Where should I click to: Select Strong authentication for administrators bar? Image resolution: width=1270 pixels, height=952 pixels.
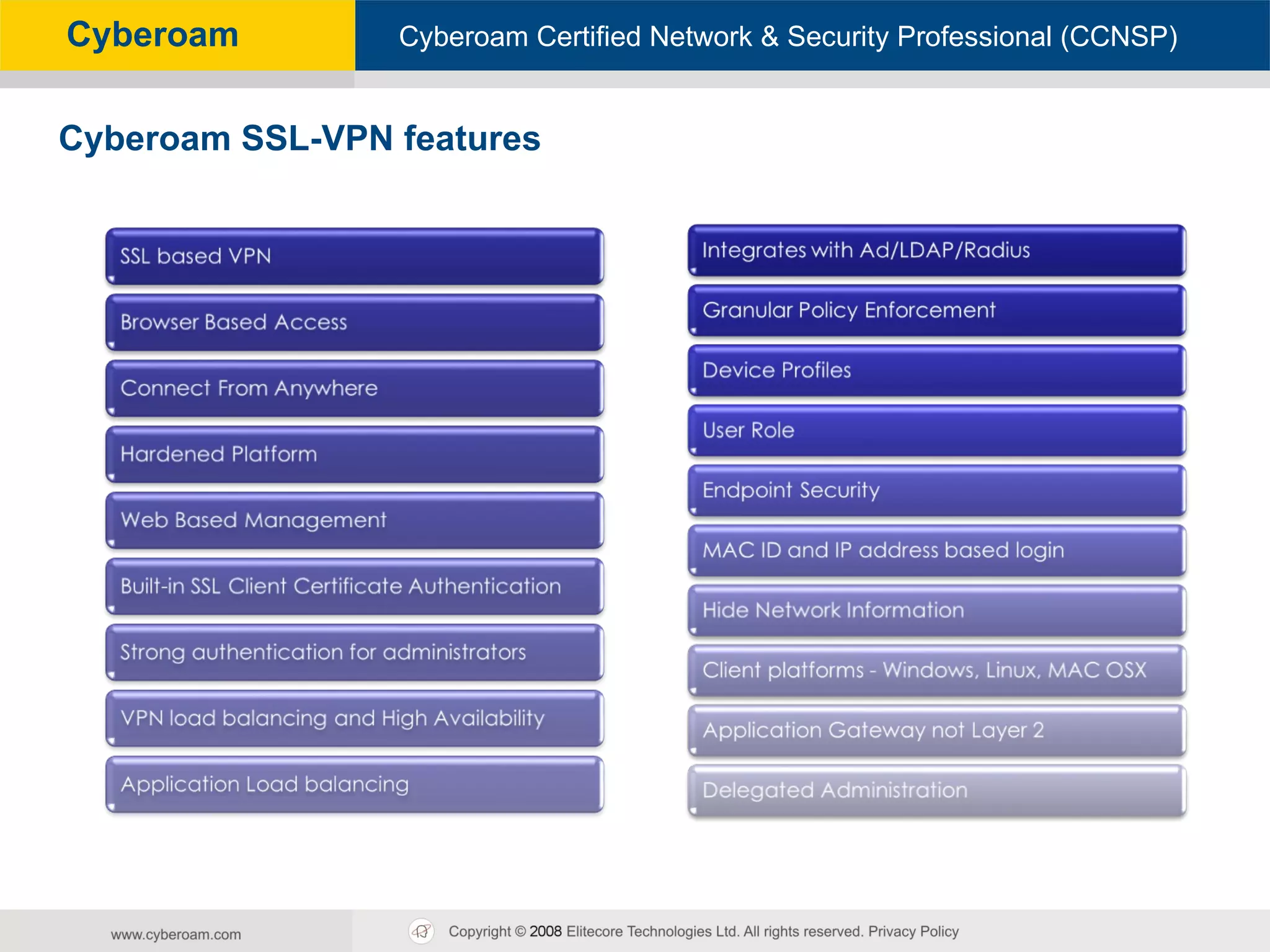355,653
